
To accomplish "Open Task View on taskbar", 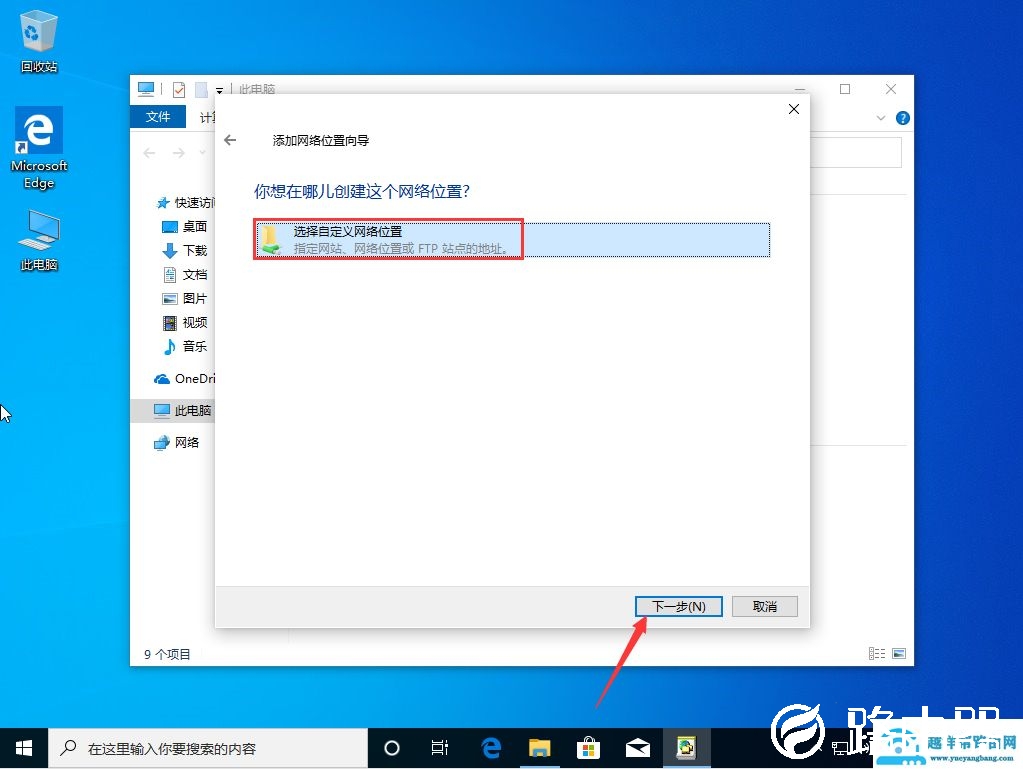I will coord(440,748).
